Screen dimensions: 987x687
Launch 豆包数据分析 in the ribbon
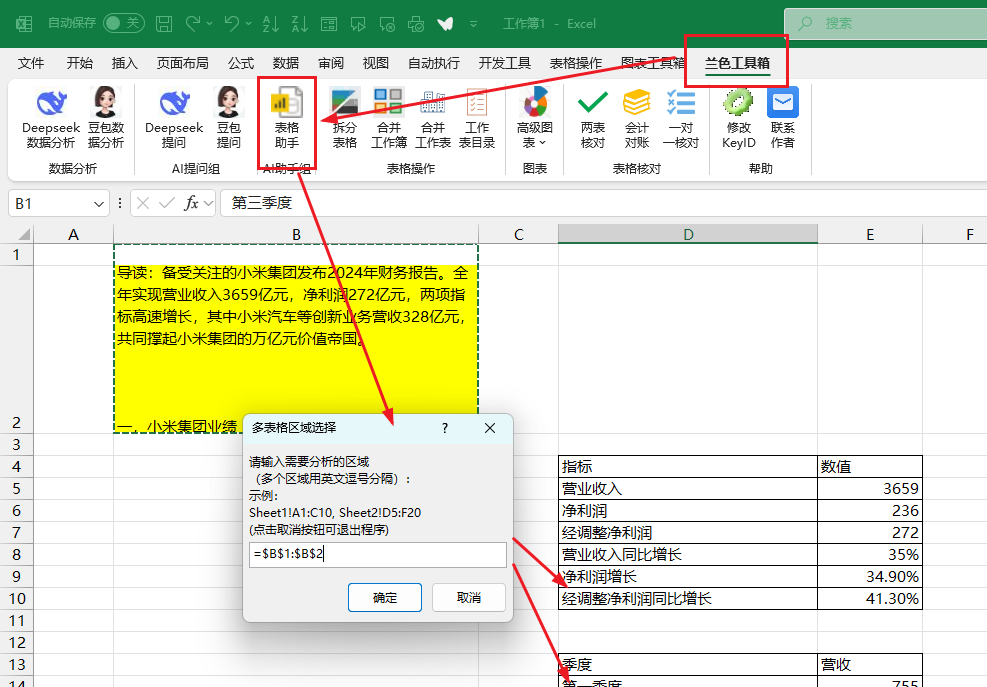click(106, 118)
